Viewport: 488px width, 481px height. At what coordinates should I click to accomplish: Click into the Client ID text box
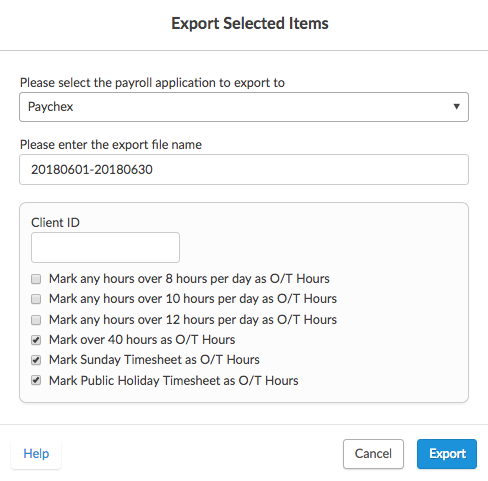coord(105,247)
